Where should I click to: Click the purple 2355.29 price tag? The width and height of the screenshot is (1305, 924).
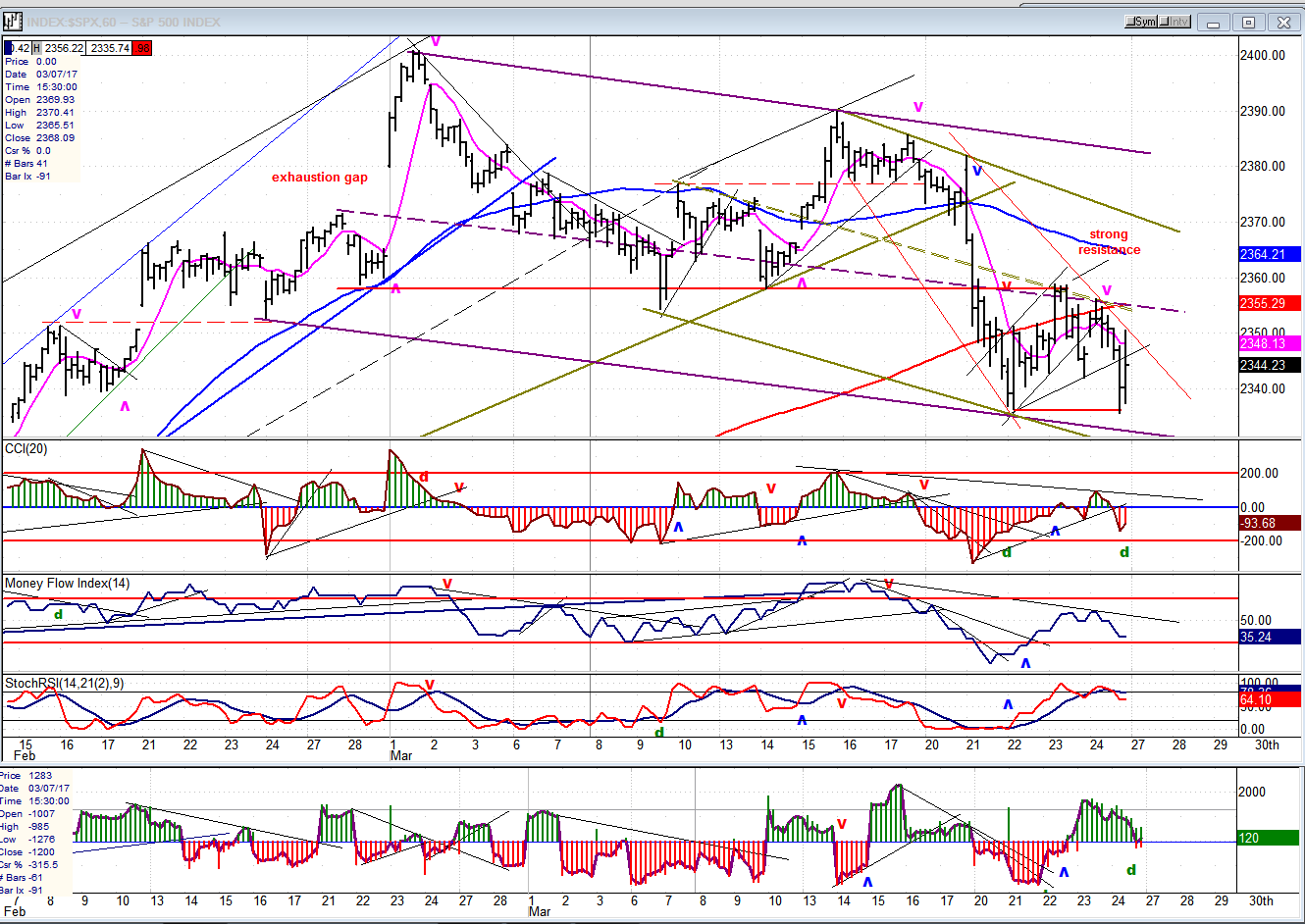pyautogui.click(x=1270, y=304)
